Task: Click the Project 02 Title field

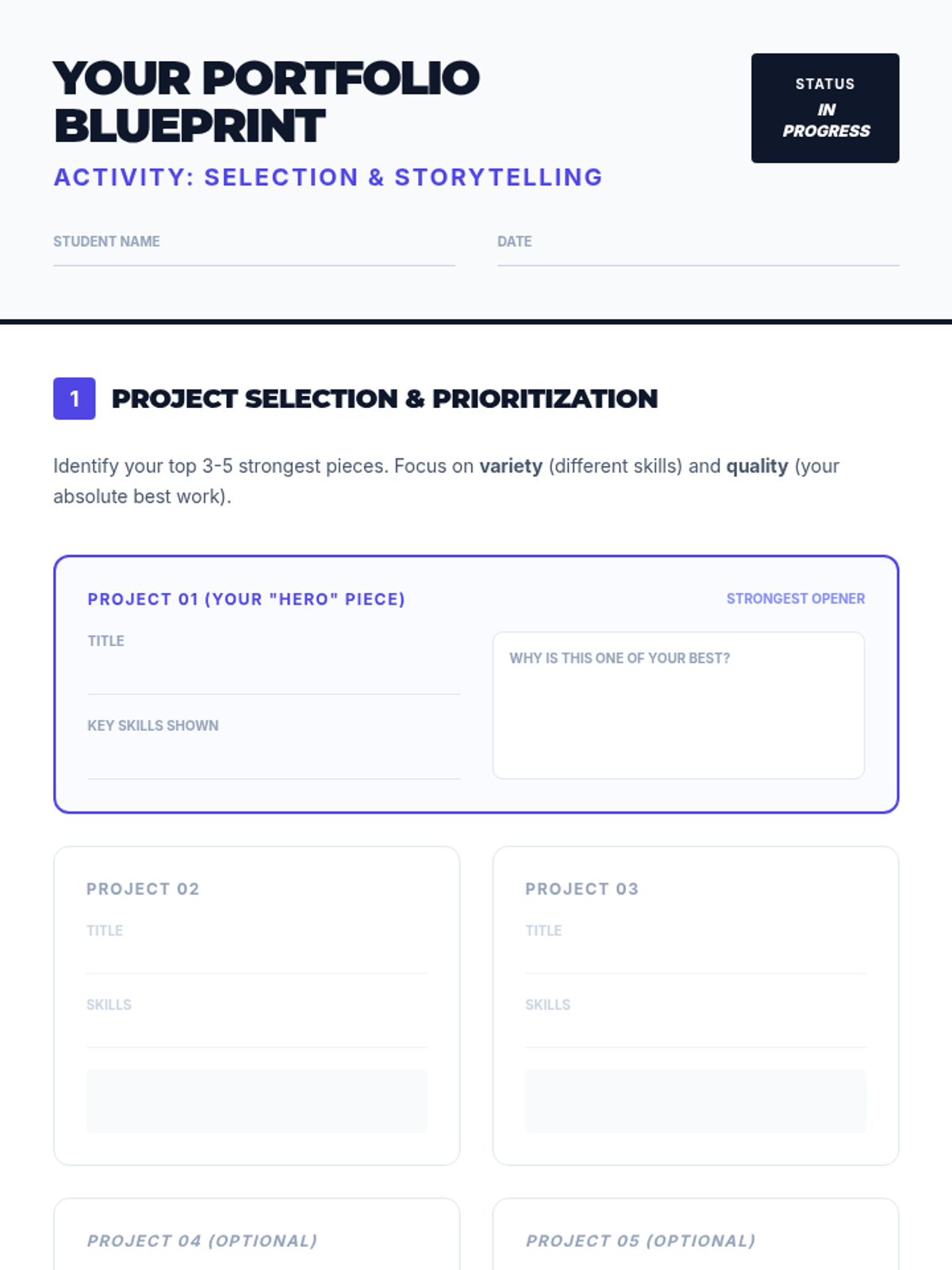Action: coord(257,948)
